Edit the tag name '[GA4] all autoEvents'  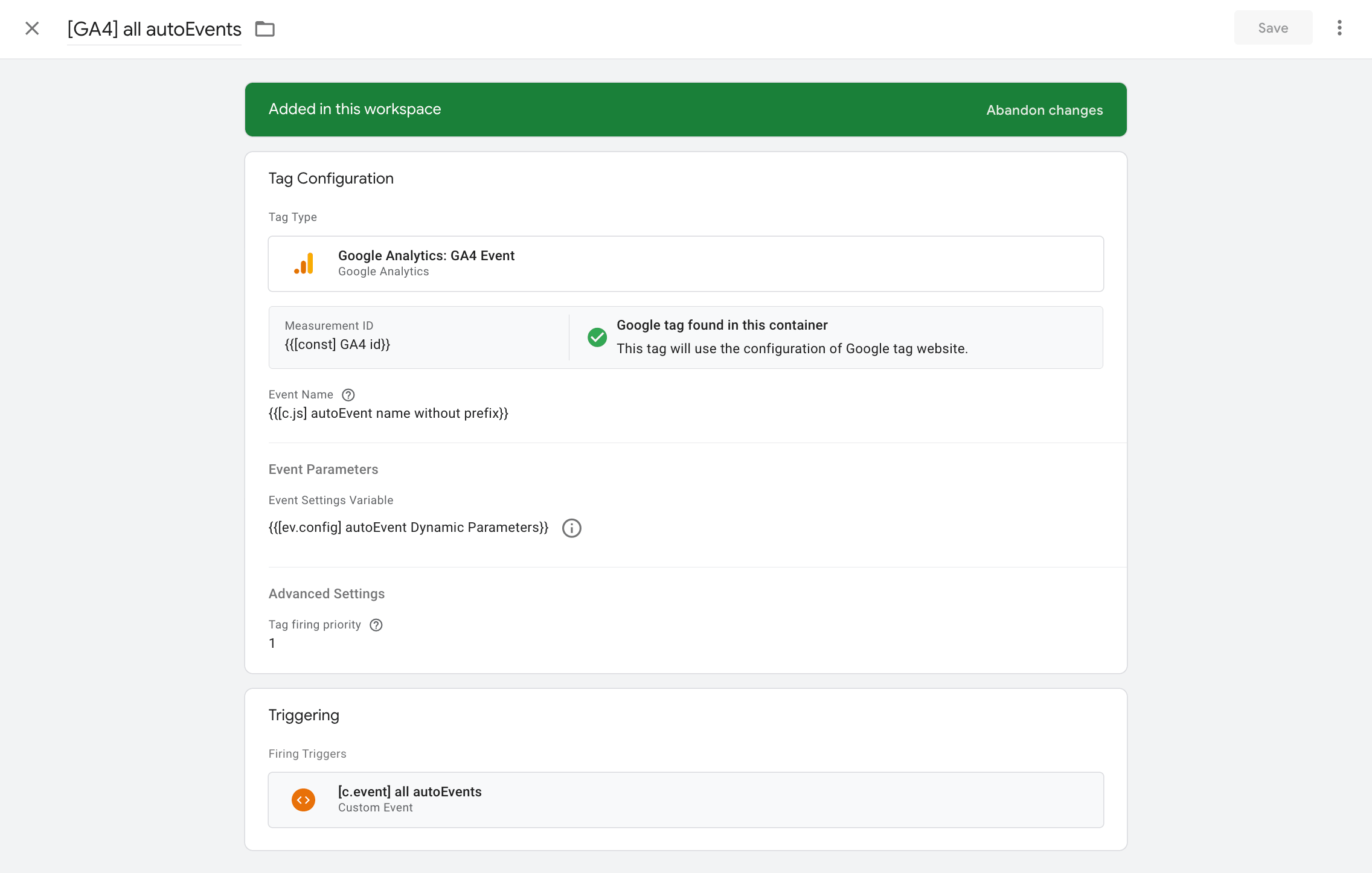pyautogui.click(x=154, y=29)
